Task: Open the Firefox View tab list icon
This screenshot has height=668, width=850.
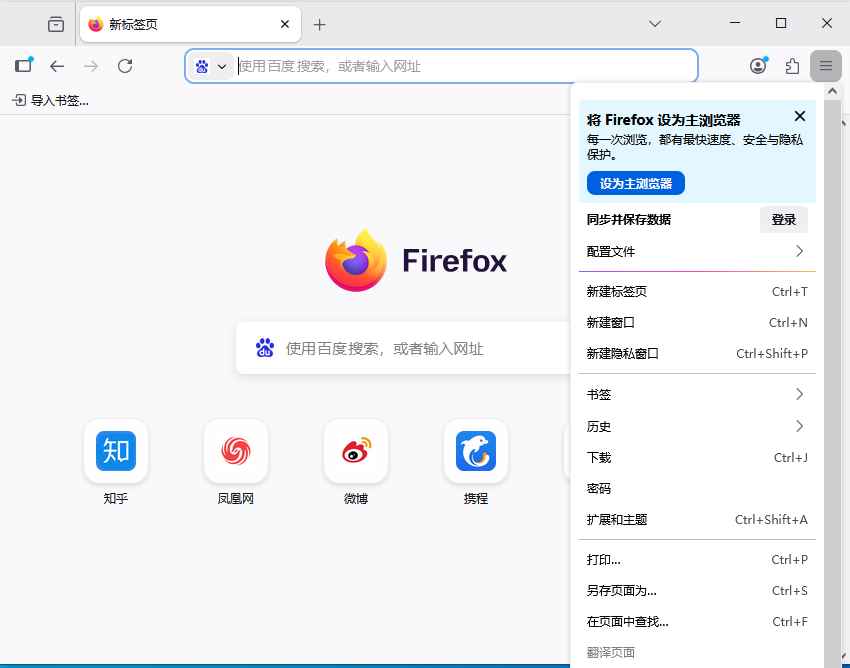Action: (56, 24)
